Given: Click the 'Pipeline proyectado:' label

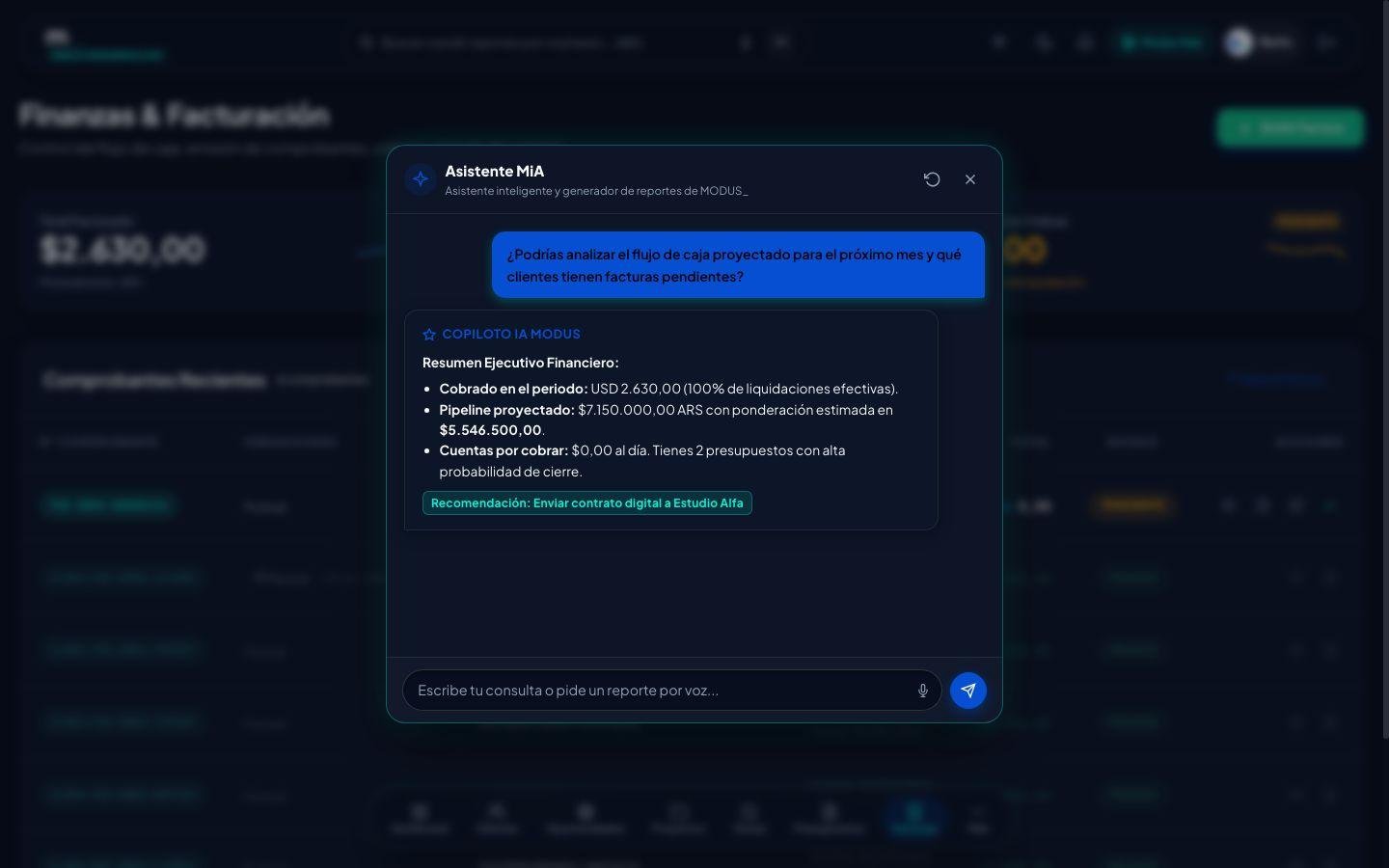Looking at the screenshot, I should click(506, 410).
